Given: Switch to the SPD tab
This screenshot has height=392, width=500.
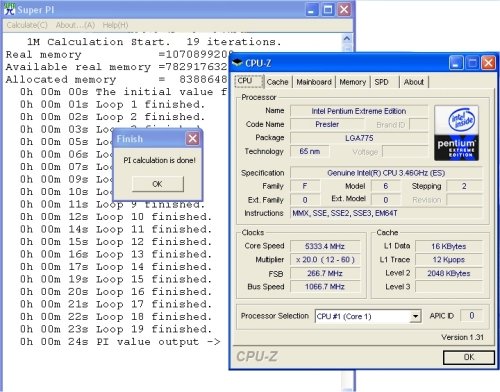Looking at the screenshot, I should 381,82.
